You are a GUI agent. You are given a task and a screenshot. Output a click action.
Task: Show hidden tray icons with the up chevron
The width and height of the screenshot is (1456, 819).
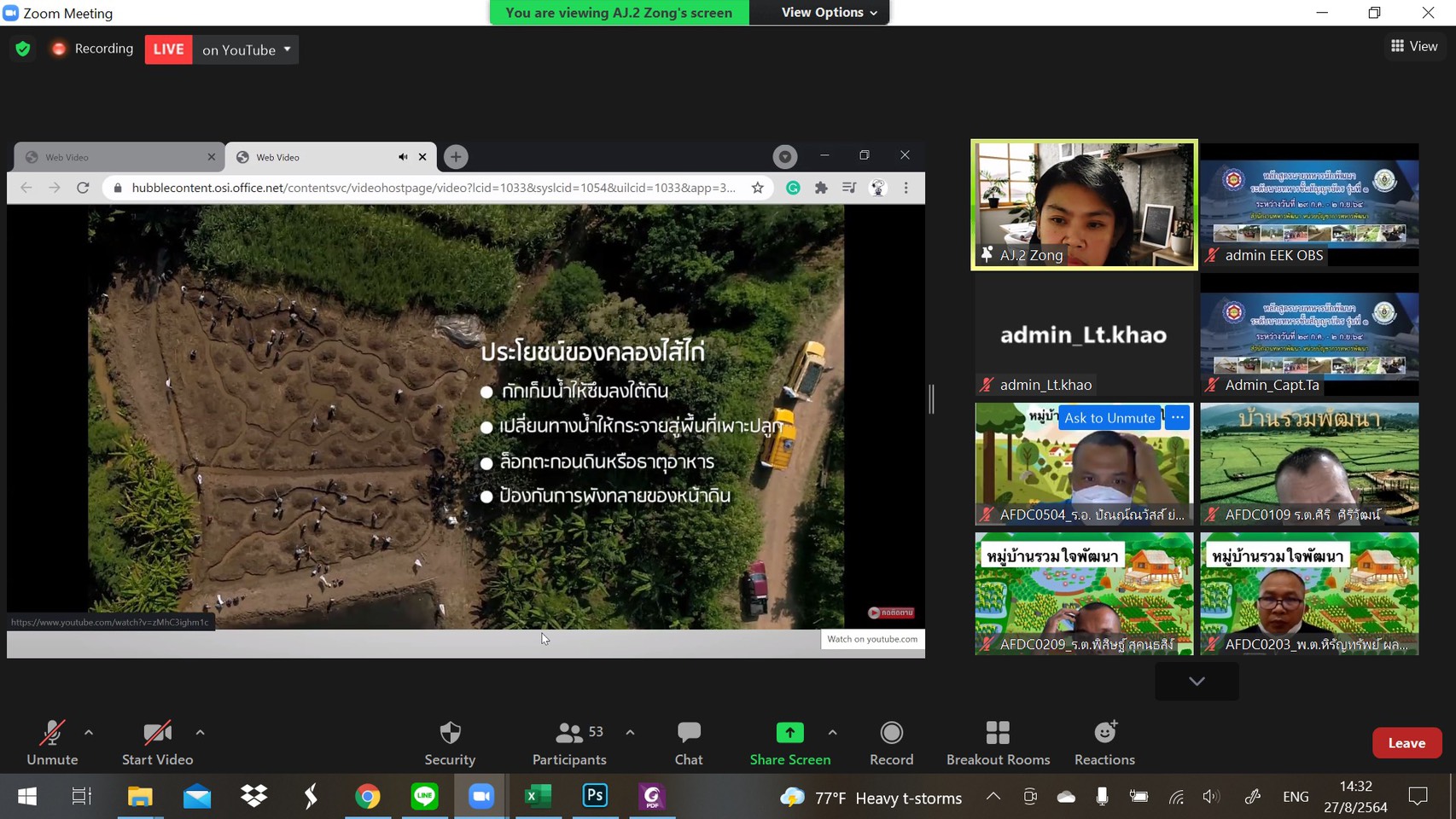tap(993, 796)
